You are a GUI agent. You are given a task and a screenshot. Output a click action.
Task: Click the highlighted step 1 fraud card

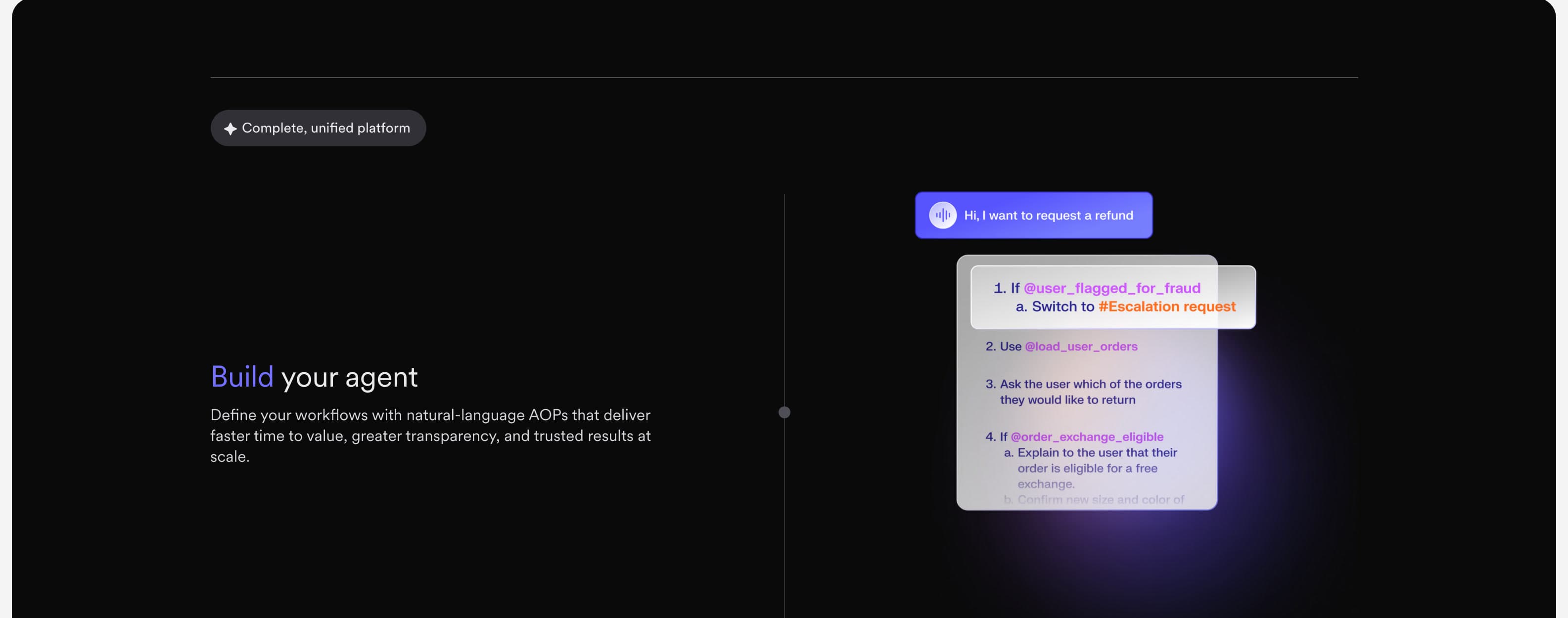click(x=1113, y=298)
